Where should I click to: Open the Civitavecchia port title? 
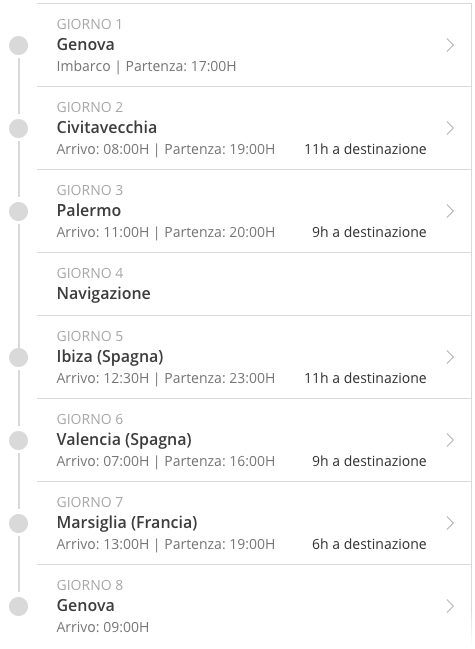[x=107, y=127]
